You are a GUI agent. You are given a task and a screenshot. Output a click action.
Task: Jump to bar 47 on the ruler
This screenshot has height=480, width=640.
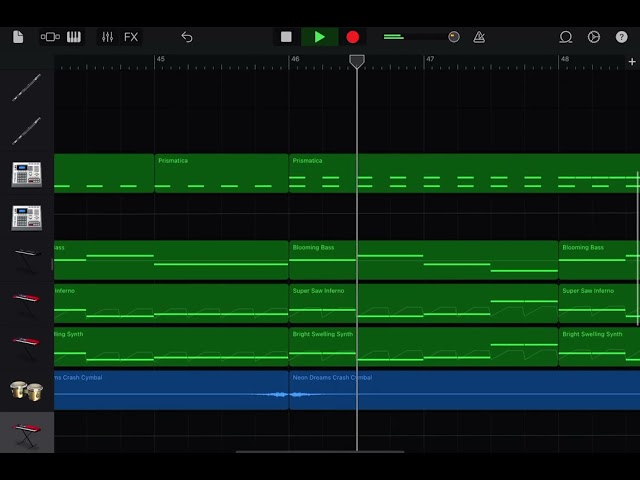[x=430, y=59]
